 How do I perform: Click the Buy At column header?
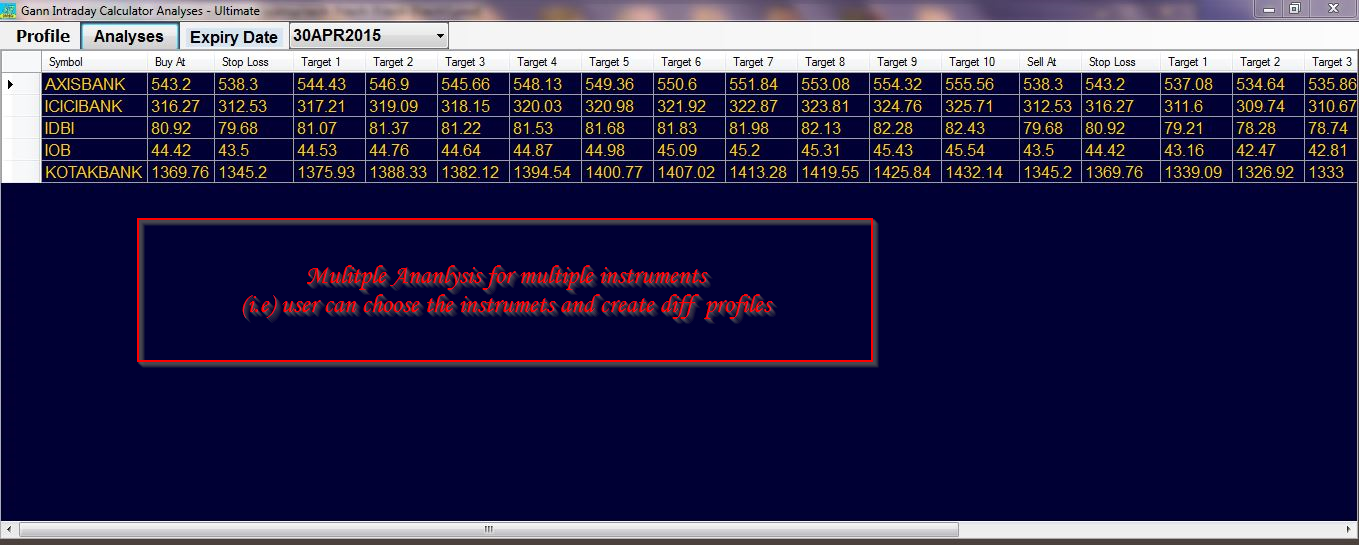click(181, 62)
